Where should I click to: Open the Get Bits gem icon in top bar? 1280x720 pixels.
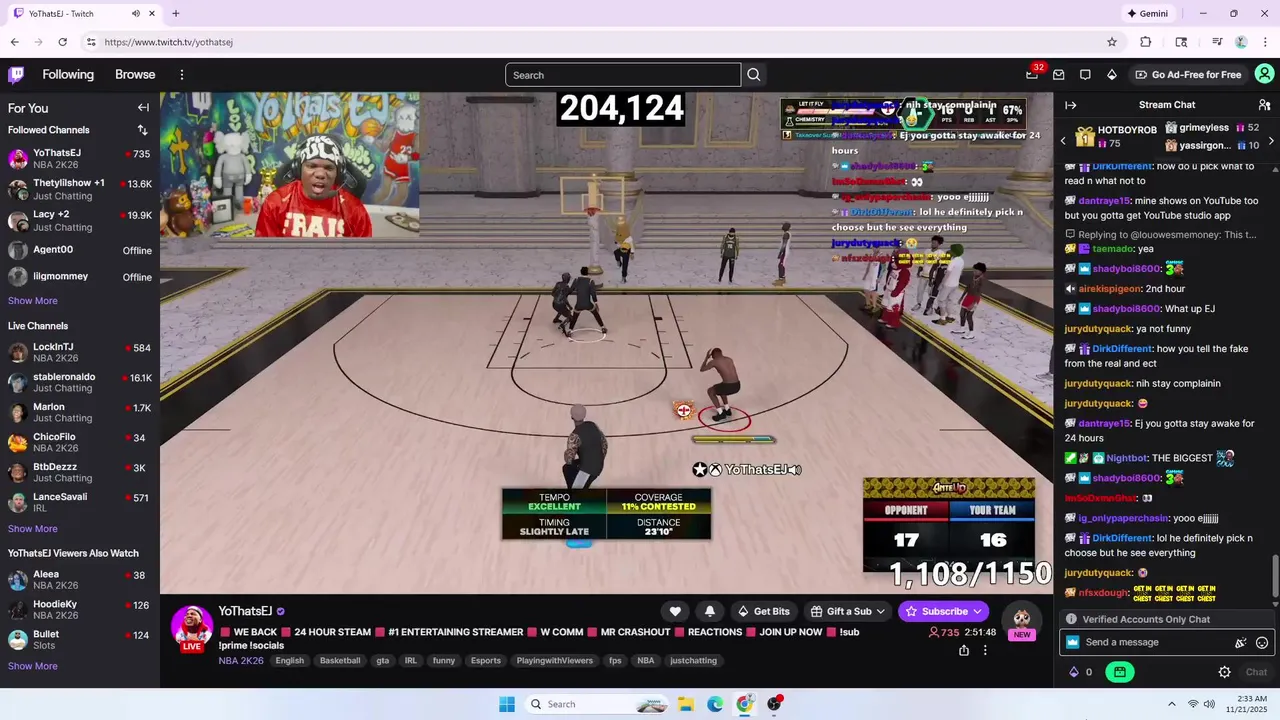pyautogui.click(x=1111, y=75)
